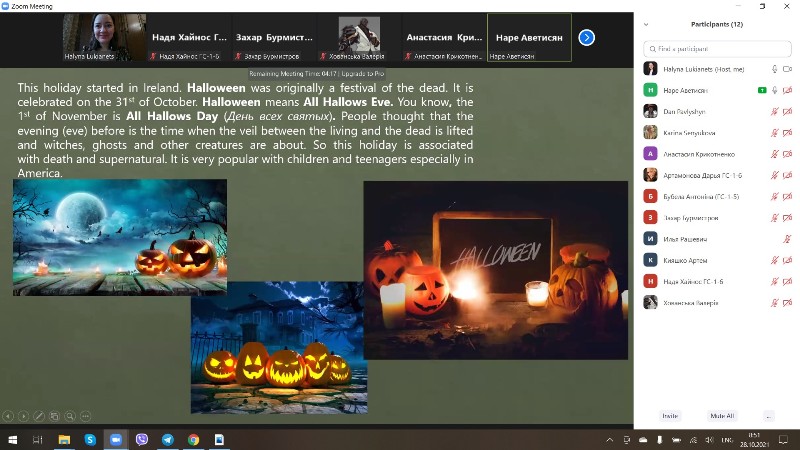
Task: Open the three-dots more options beside Mute All
Action: [768, 415]
